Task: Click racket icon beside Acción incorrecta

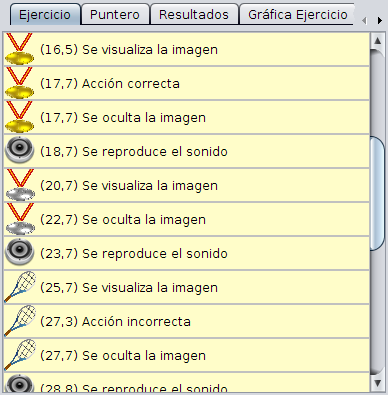Action: tap(20, 321)
